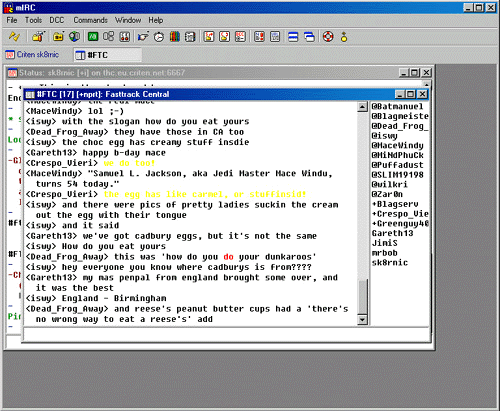Viewport: 500px width, 411px height.
Task: Click the yellow 'we do too!' message
Action: click(x=129, y=163)
